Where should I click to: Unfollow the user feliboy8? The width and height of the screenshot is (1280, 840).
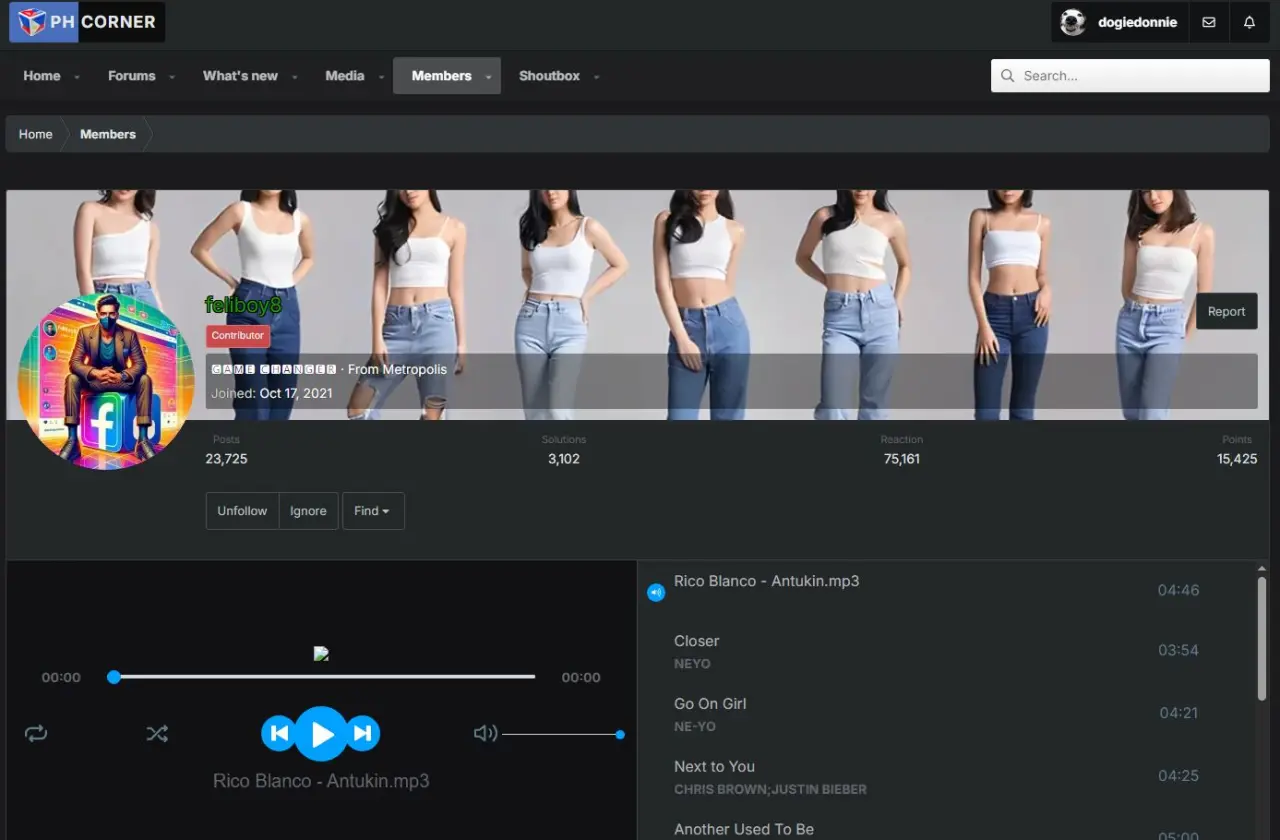tap(242, 511)
